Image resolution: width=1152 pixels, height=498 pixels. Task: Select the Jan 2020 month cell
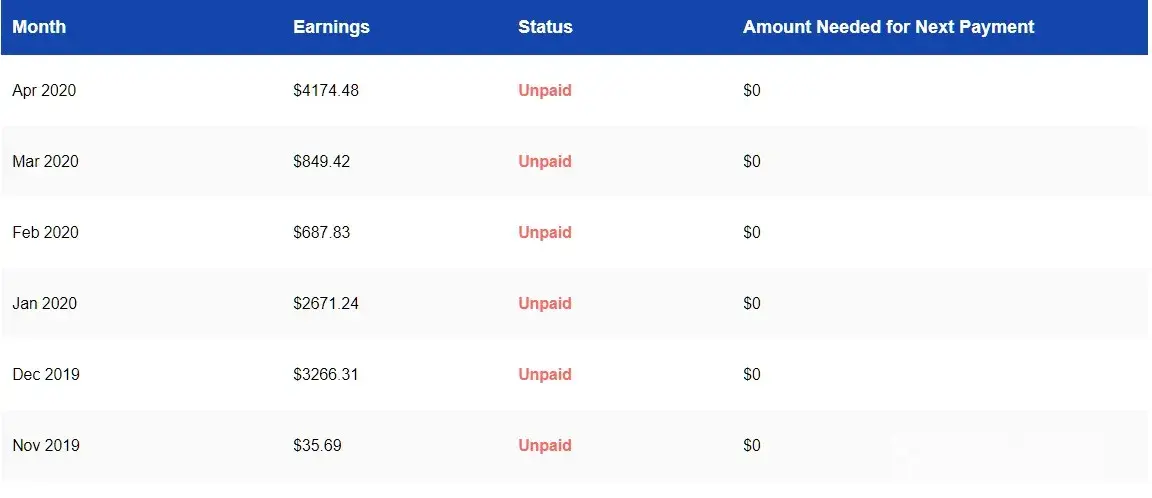44,303
